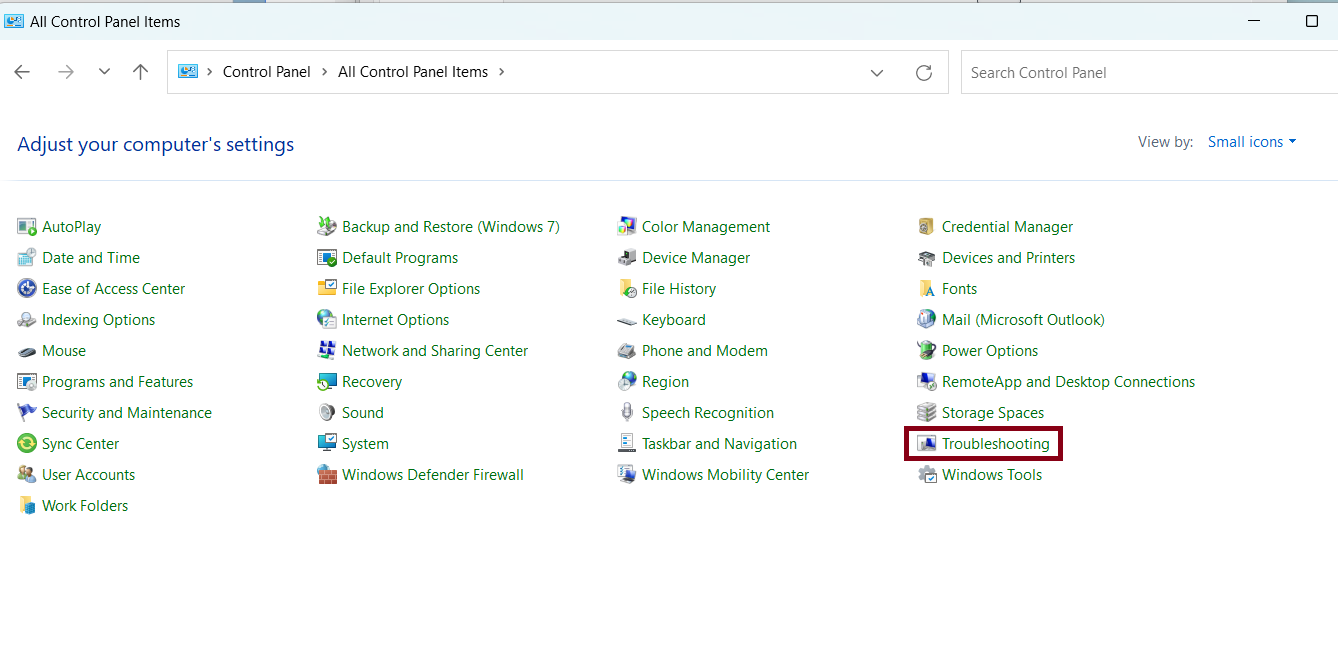The image size is (1338, 652).
Task: Open the View by Small icons dropdown
Action: [x=1251, y=142]
